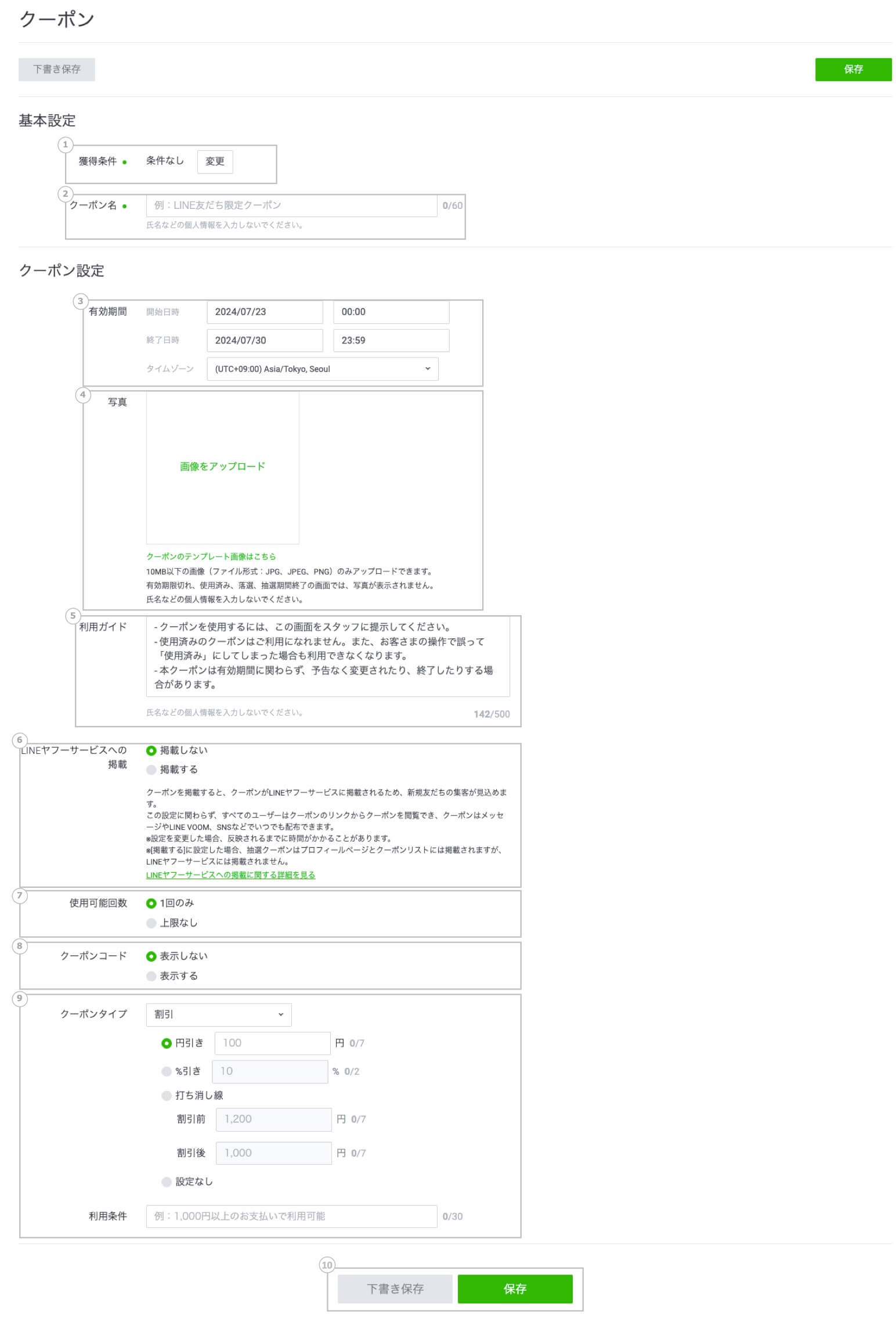Image resolution: width=896 pixels, height=1322 pixels.
Task: Expand the クーポンタイプ dropdown showing 割引
Action: [219, 1014]
